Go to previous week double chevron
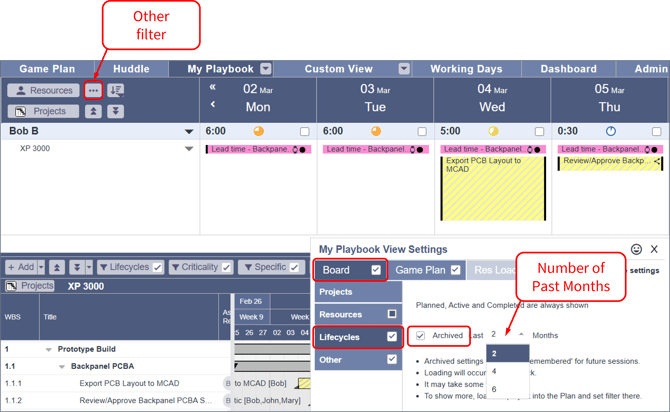The height and width of the screenshot is (412, 670). coord(212,88)
